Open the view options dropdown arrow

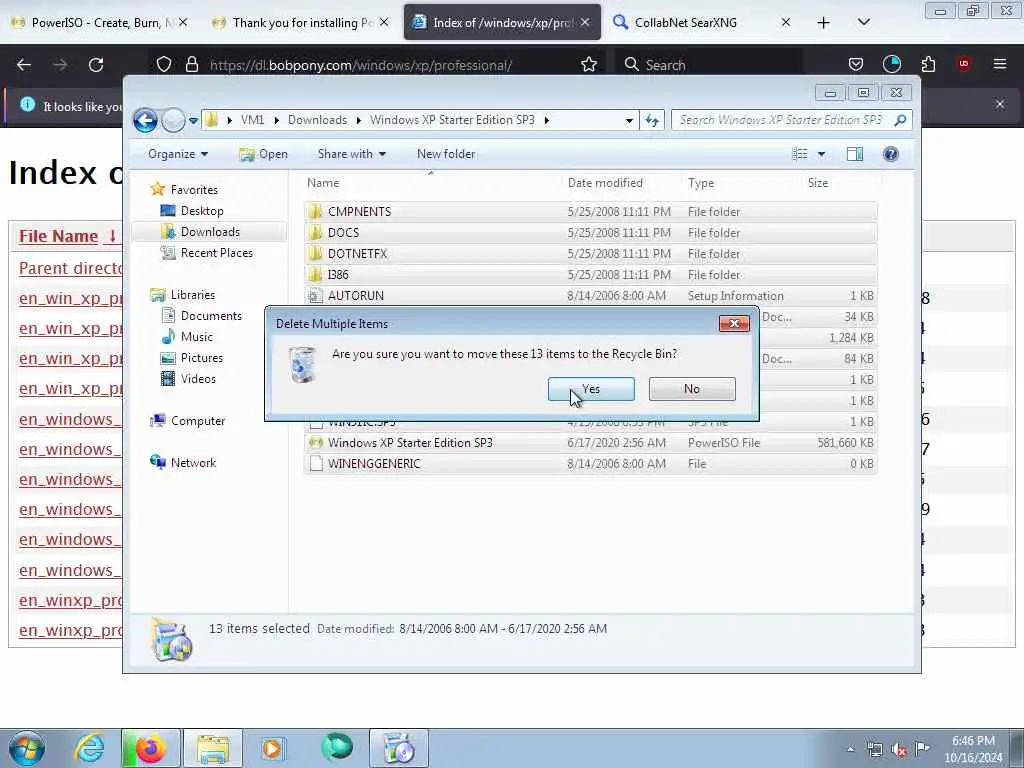pyautogui.click(x=821, y=154)
